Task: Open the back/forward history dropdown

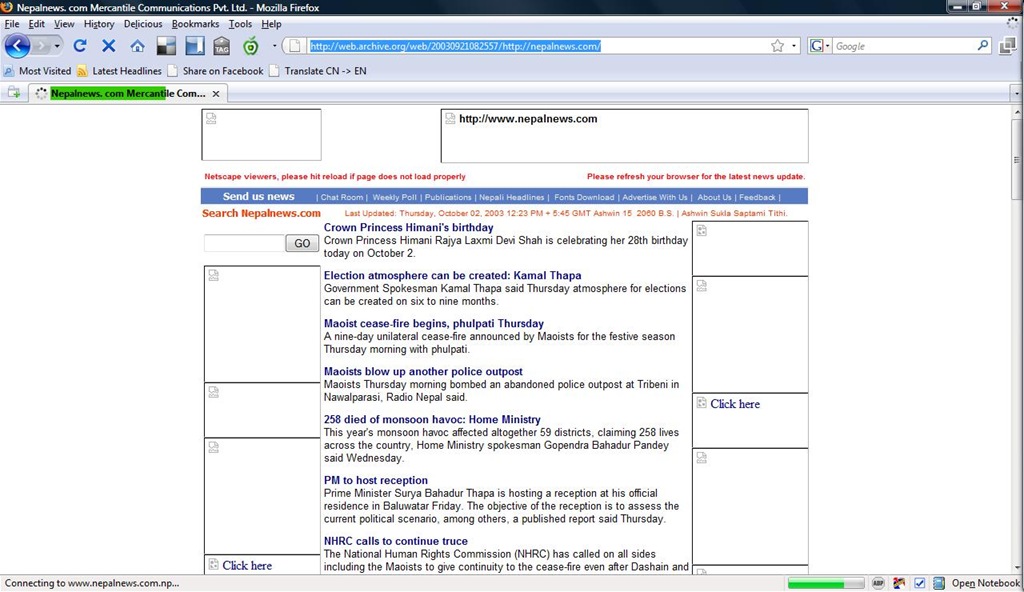Action: click(57, 46)
